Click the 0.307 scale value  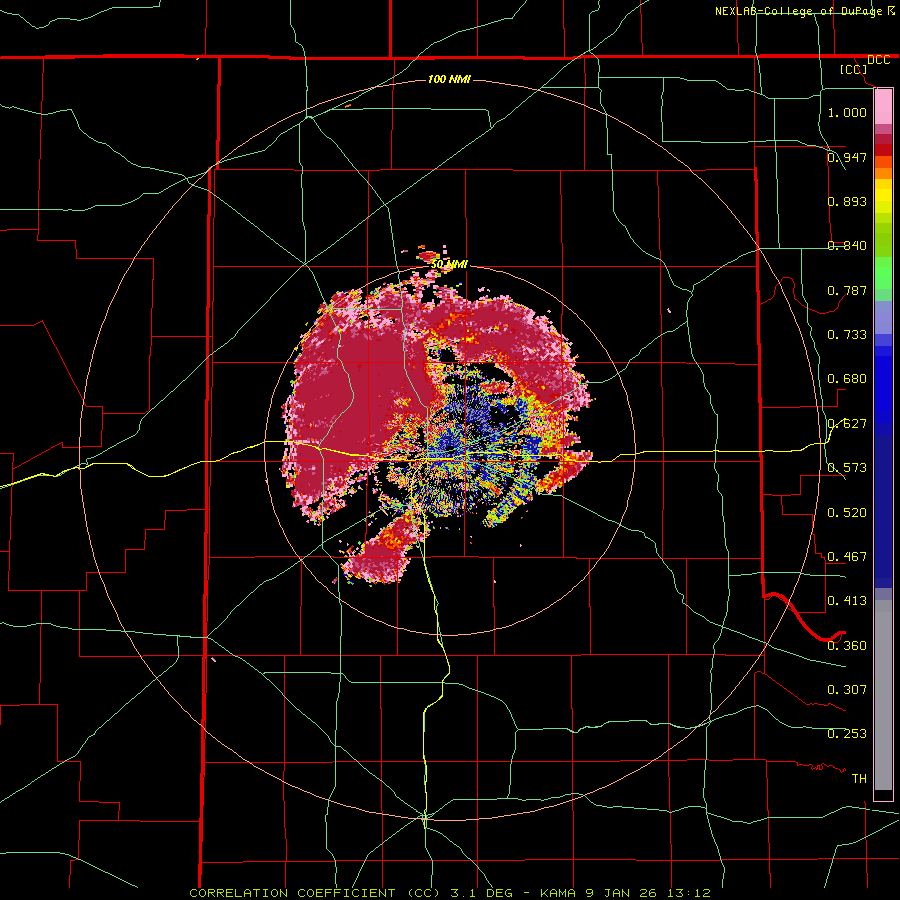click(847, 689)
